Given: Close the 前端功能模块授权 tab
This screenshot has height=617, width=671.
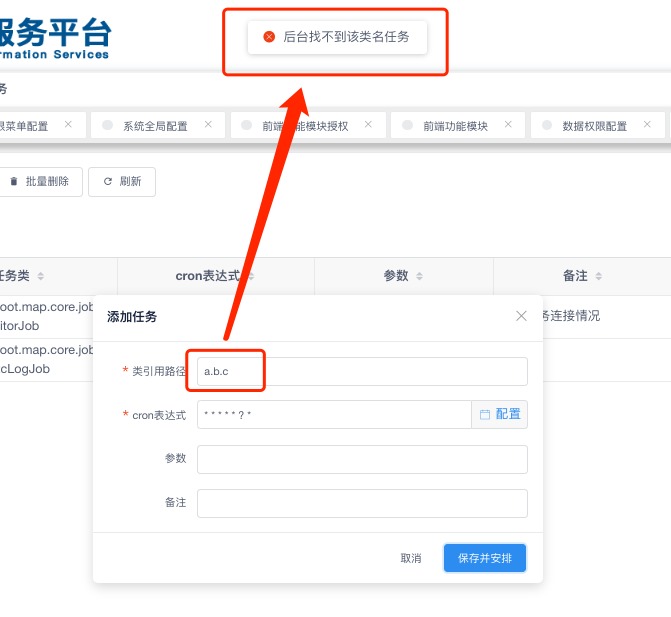Looking at the screenshot, I should coord(368,125).
